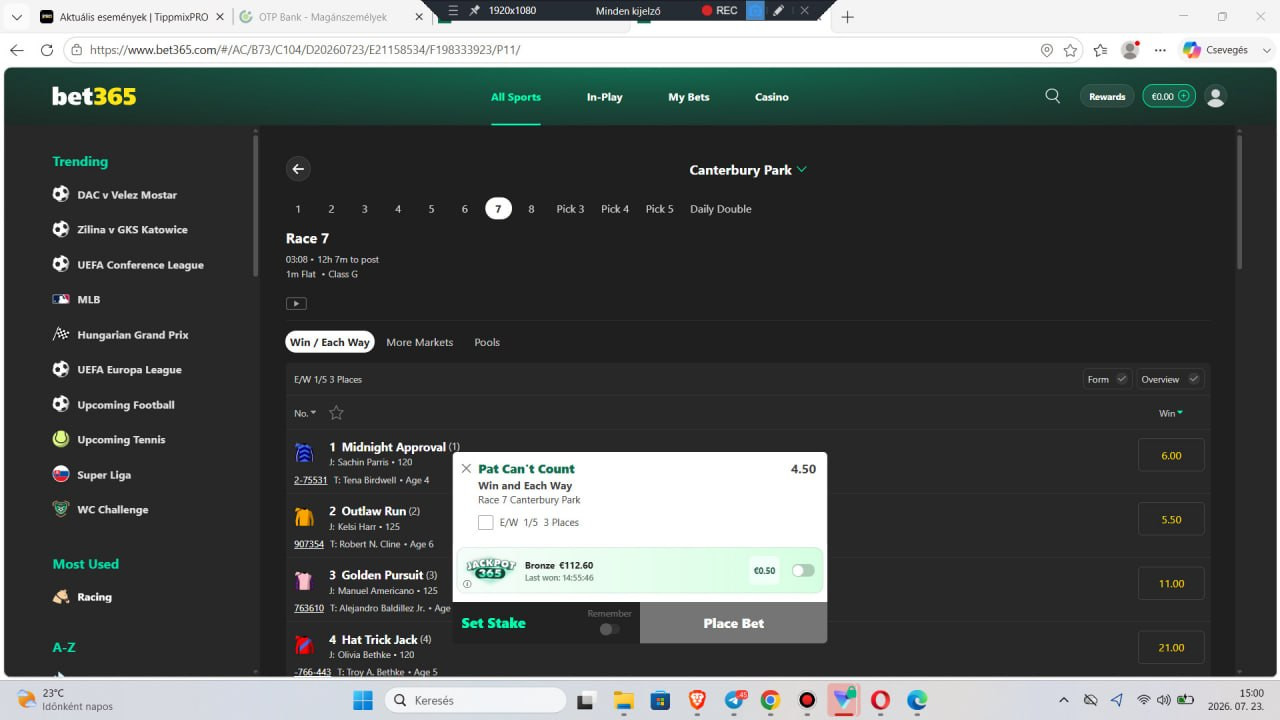Viewport: 1280px width, 720px height.
Task: Enable the Jackpot 365 Bronze toggle
Action: pyautogui.click(x=803, y=570)
